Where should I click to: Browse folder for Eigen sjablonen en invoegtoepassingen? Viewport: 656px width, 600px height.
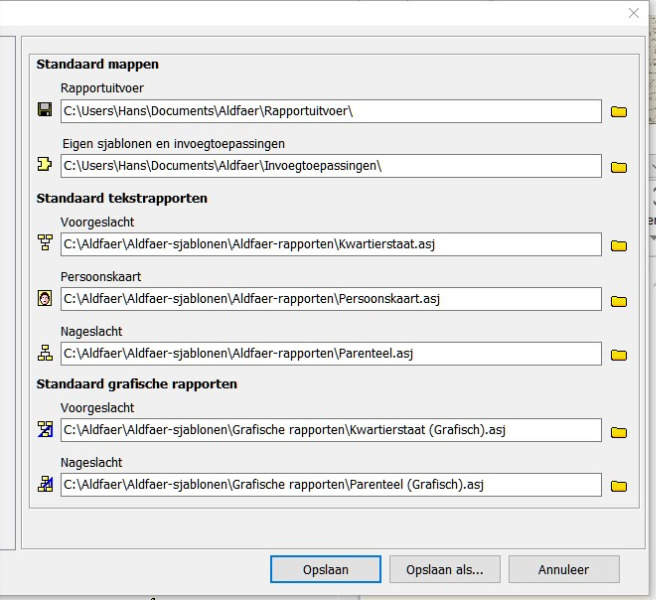[618, 166]
